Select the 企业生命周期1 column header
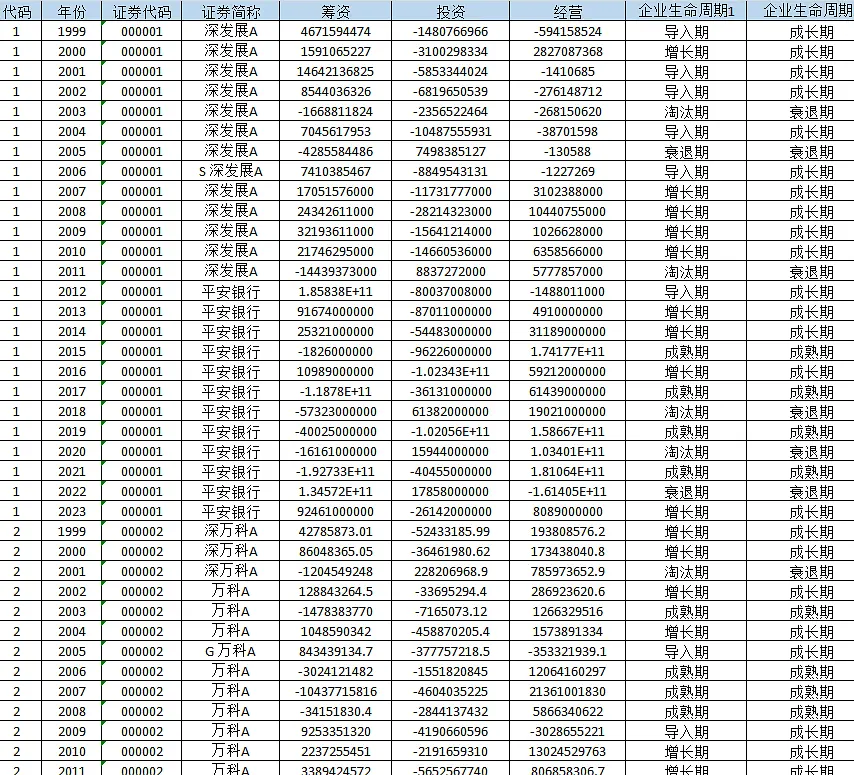This screenshot has height=775, width=854. pos(686,11)
